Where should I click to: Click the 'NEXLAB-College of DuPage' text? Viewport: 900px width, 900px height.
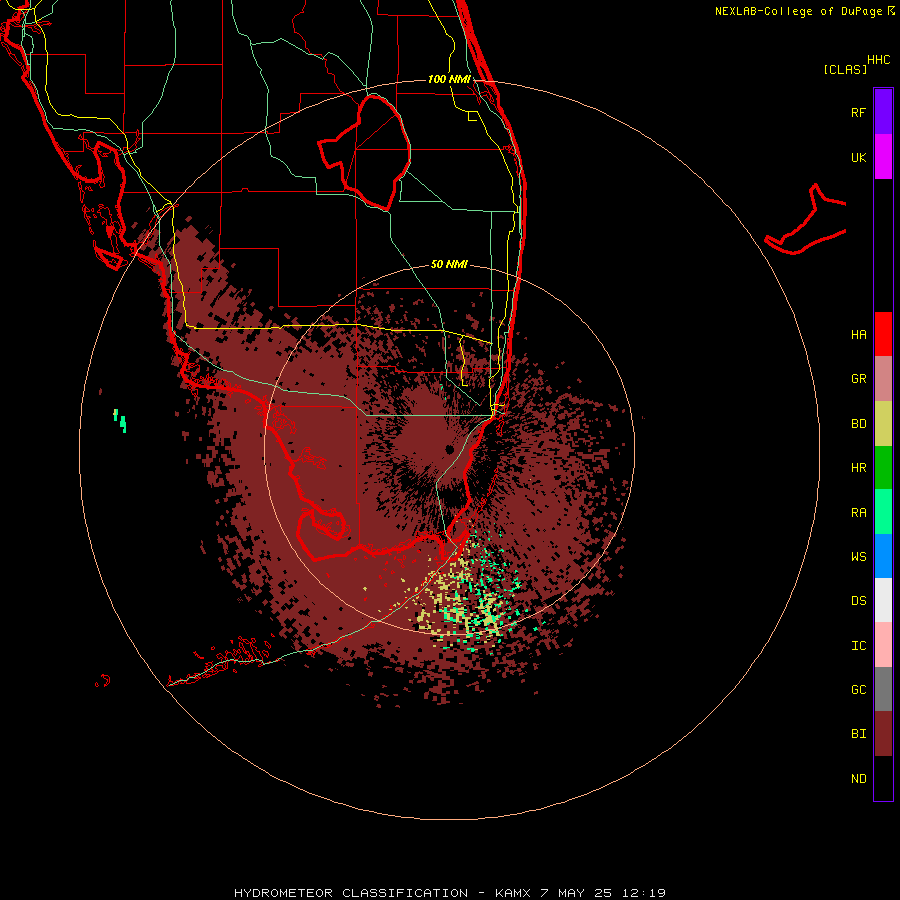click(798, 11)
